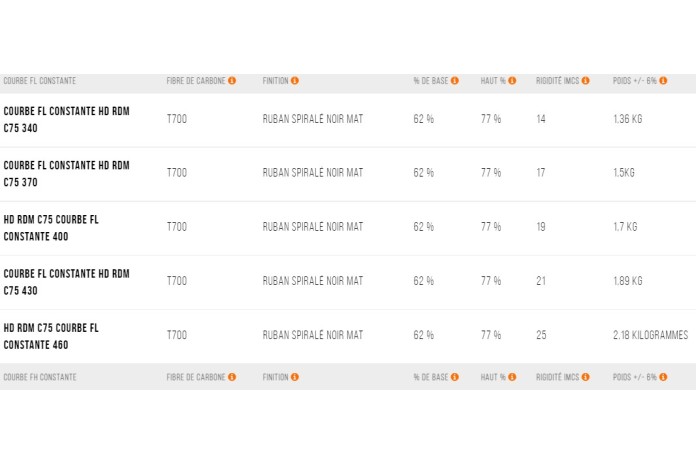Screen dimensions: 696x464
Task: Click the Courbe FH Constante section header
Action: [x=40, y=377]
